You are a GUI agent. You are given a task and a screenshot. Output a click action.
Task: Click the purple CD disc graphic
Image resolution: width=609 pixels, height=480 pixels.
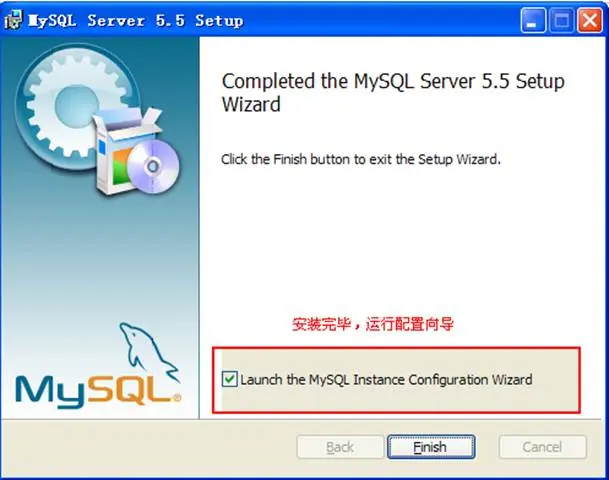click(x=154, y=166)
